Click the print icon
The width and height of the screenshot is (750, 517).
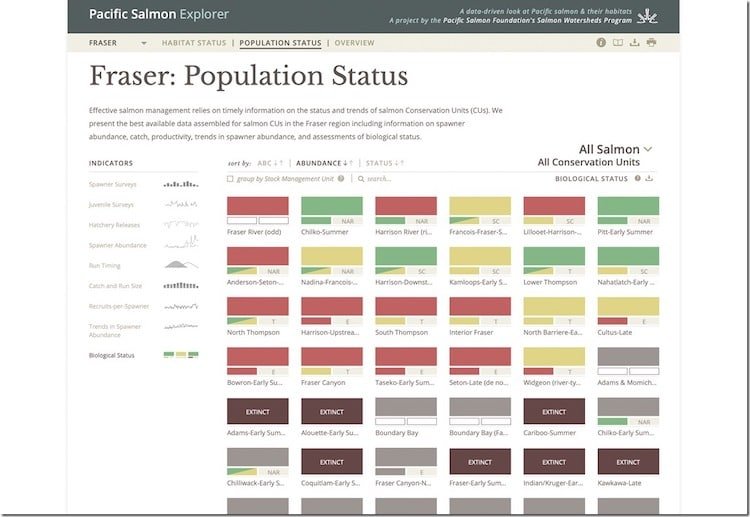click(x=651, y=43)
